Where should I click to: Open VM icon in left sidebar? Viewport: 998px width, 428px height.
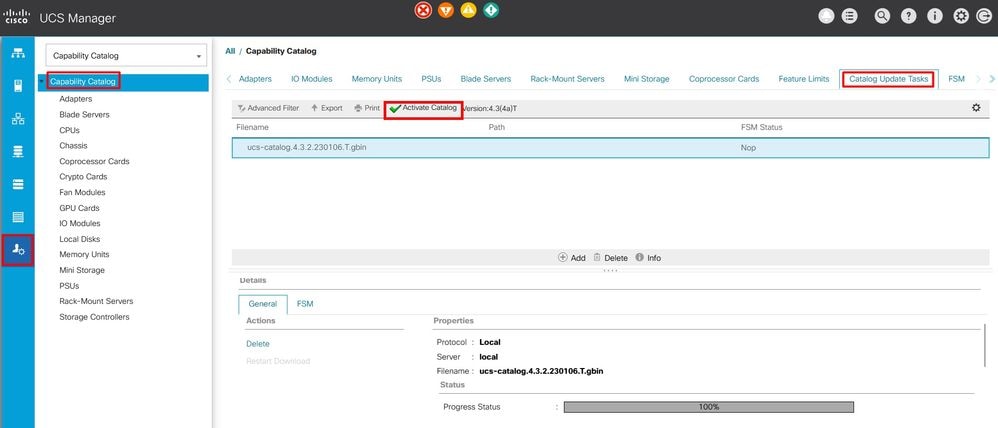click(x=18, y=185)
